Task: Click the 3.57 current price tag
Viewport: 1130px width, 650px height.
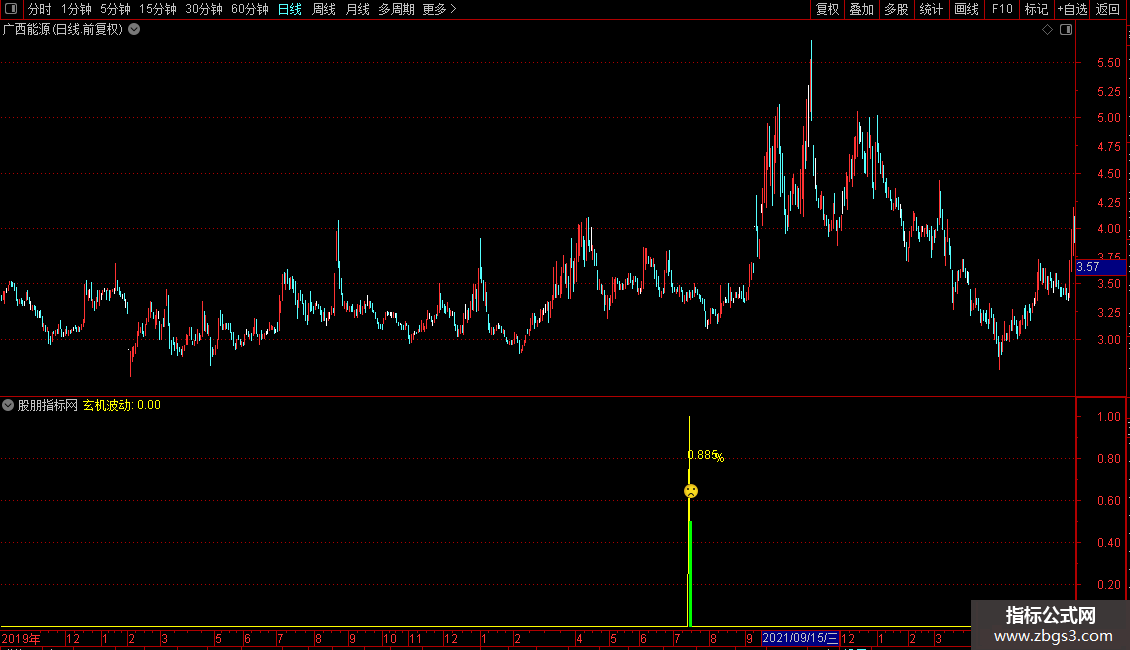Action: [1100, 267]
